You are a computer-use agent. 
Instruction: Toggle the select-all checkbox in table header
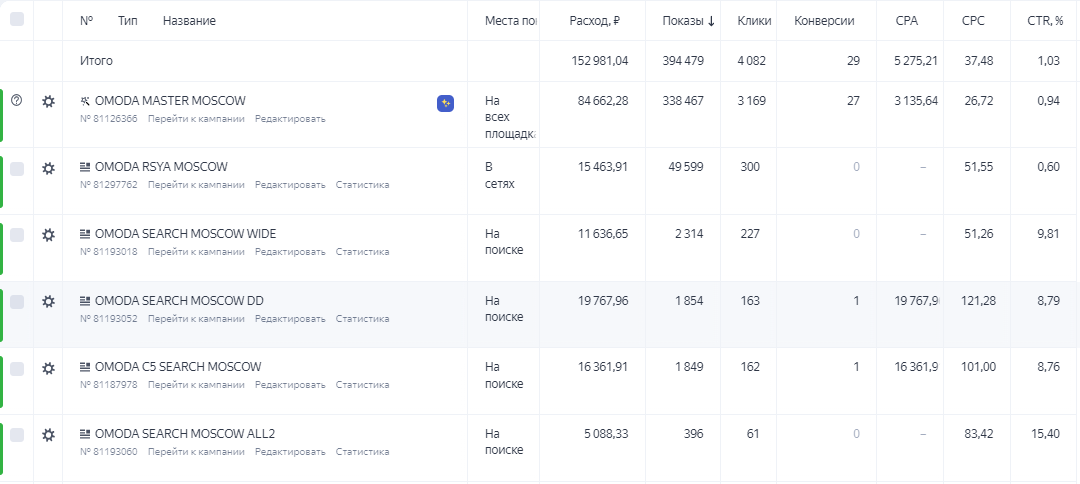tap(17, 19)
